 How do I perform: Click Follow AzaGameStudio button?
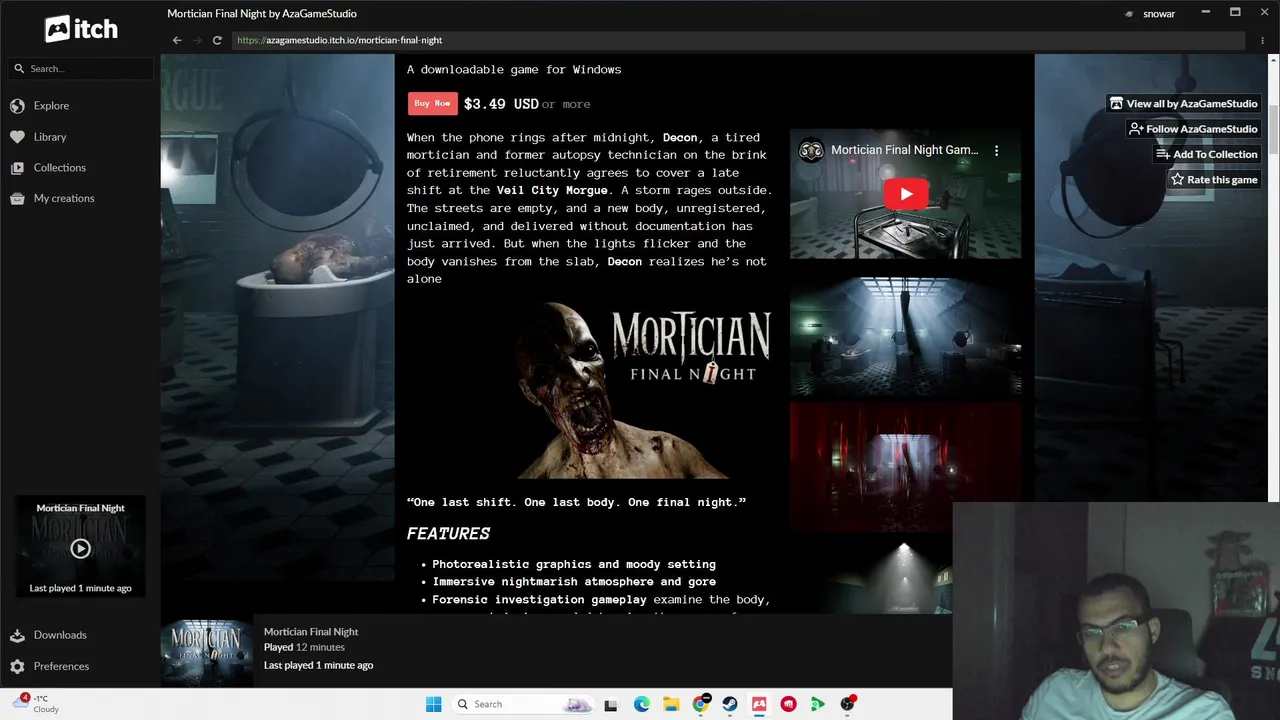click(x=1193, y=129)
